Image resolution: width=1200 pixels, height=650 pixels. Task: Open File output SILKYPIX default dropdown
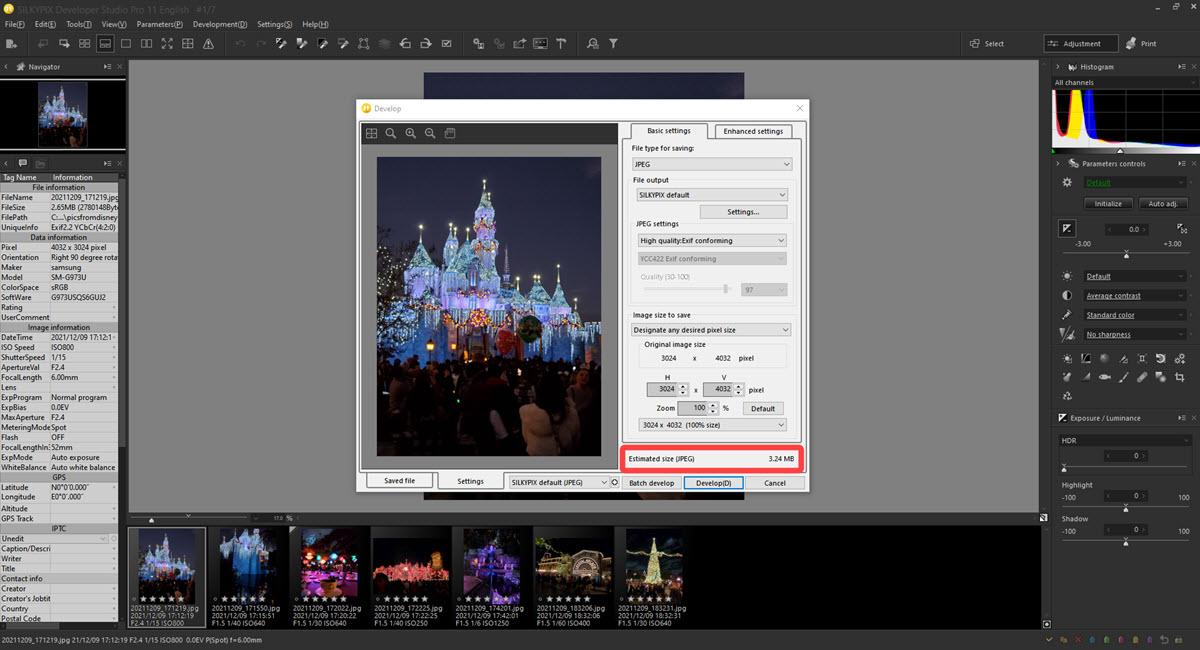tap(712, 195)
